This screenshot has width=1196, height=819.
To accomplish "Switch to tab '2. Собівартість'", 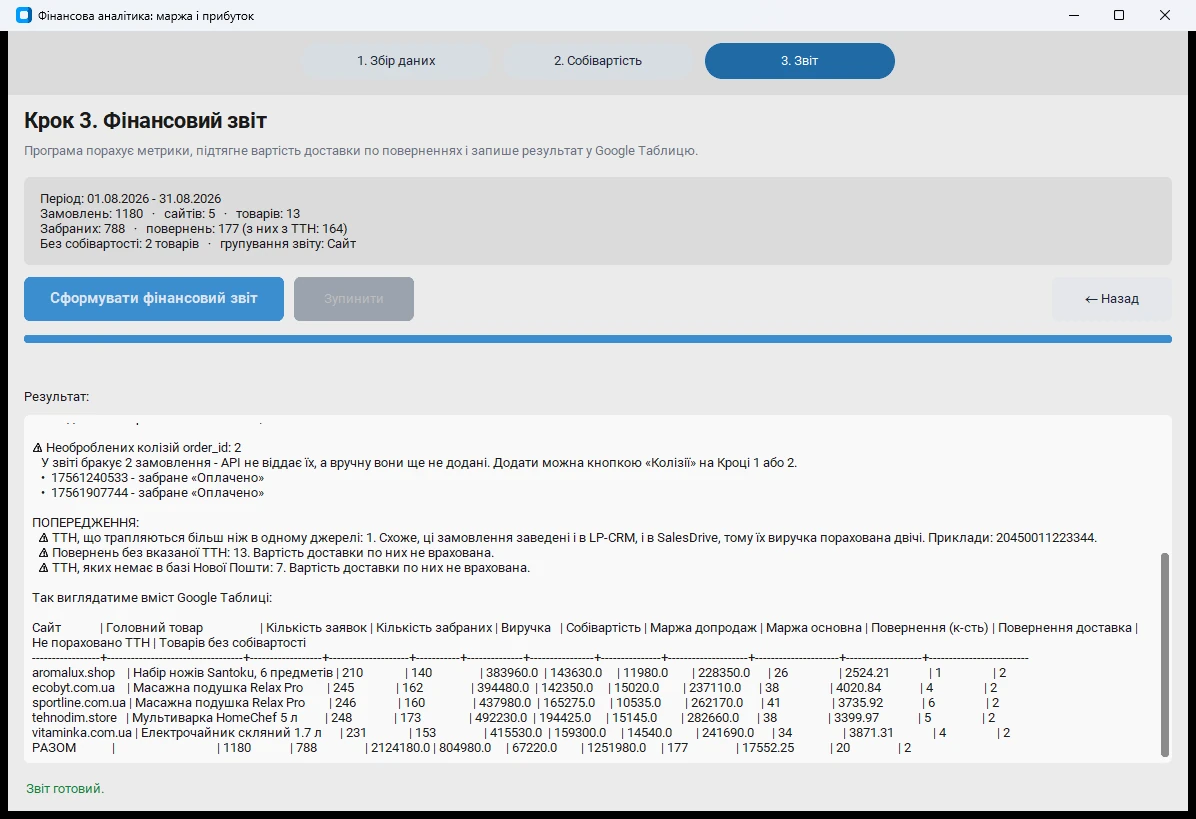I will pos(598,61).
